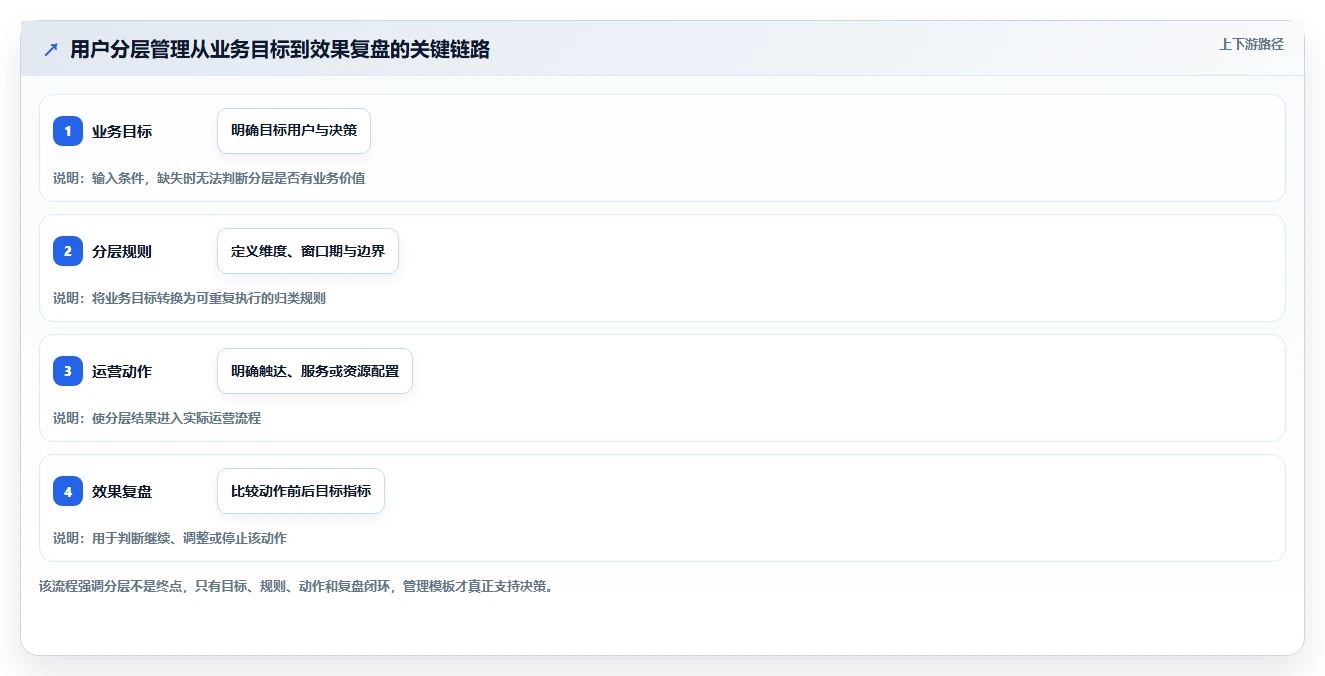1325x676 pixels.
Task: Click the note 用于判断继续、调整或停止该动作
Action: point(189,538)
